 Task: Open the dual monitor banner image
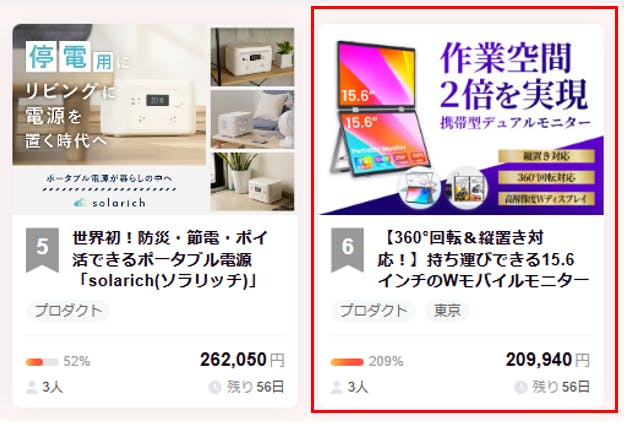462,119
